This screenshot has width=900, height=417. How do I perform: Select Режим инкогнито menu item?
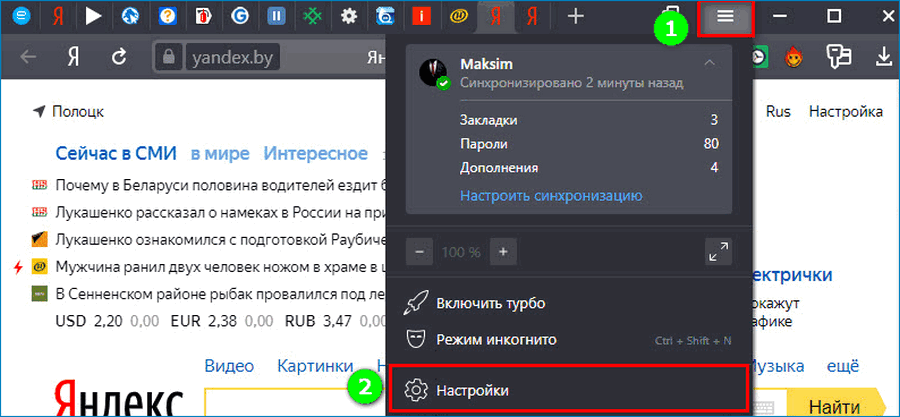[568, 340]
